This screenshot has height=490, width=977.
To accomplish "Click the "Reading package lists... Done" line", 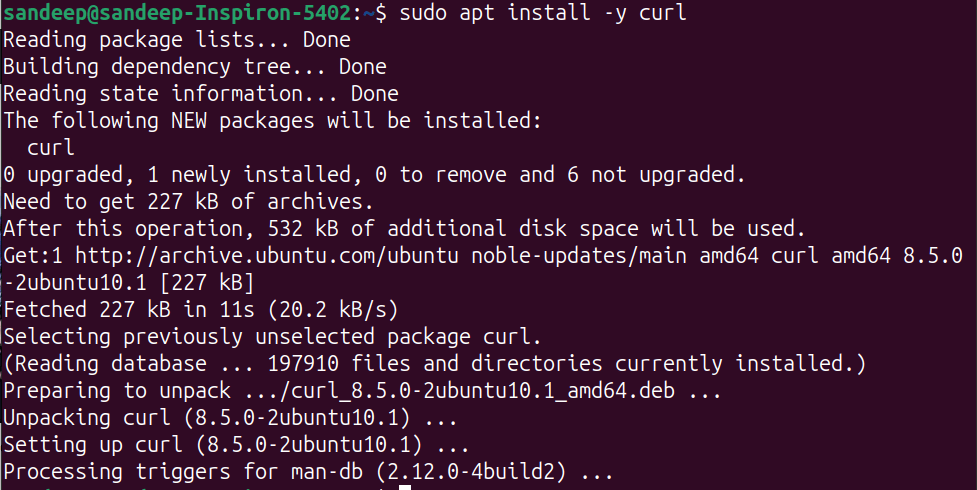I will pos(177,40).
